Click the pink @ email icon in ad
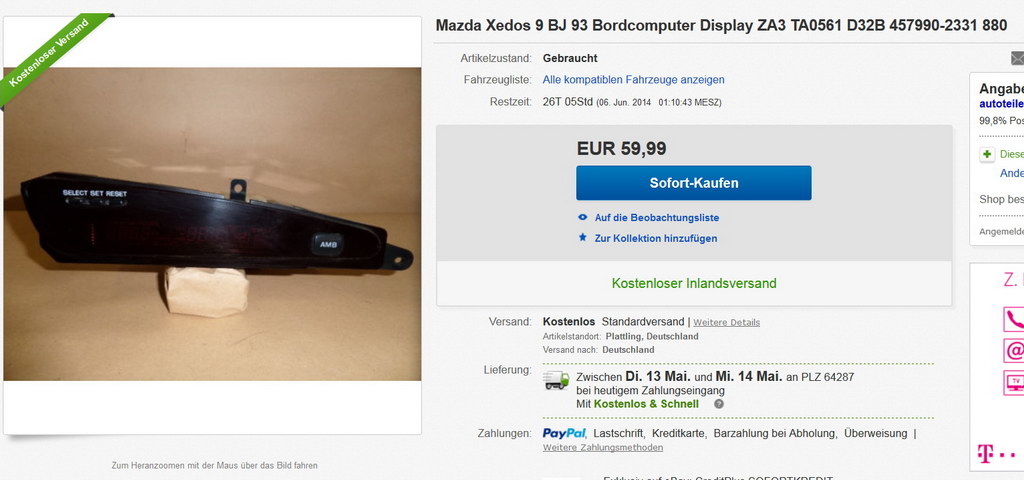 click(x=1014, y=351)
